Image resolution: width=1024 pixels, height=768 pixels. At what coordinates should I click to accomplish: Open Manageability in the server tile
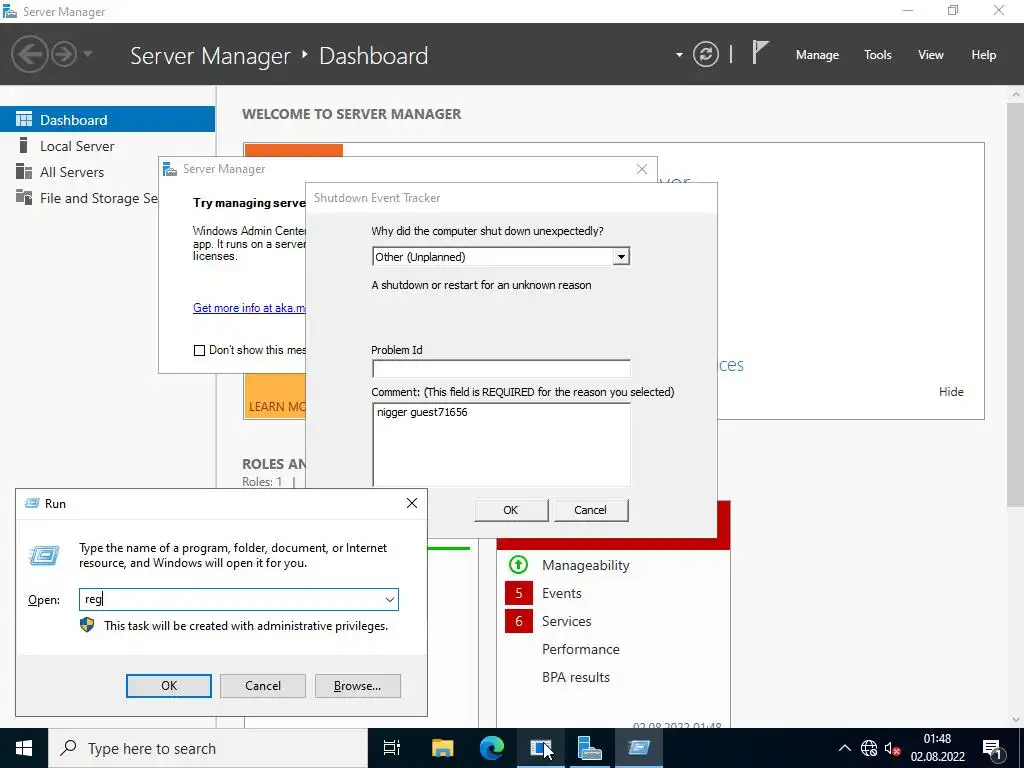pos(585,566)
